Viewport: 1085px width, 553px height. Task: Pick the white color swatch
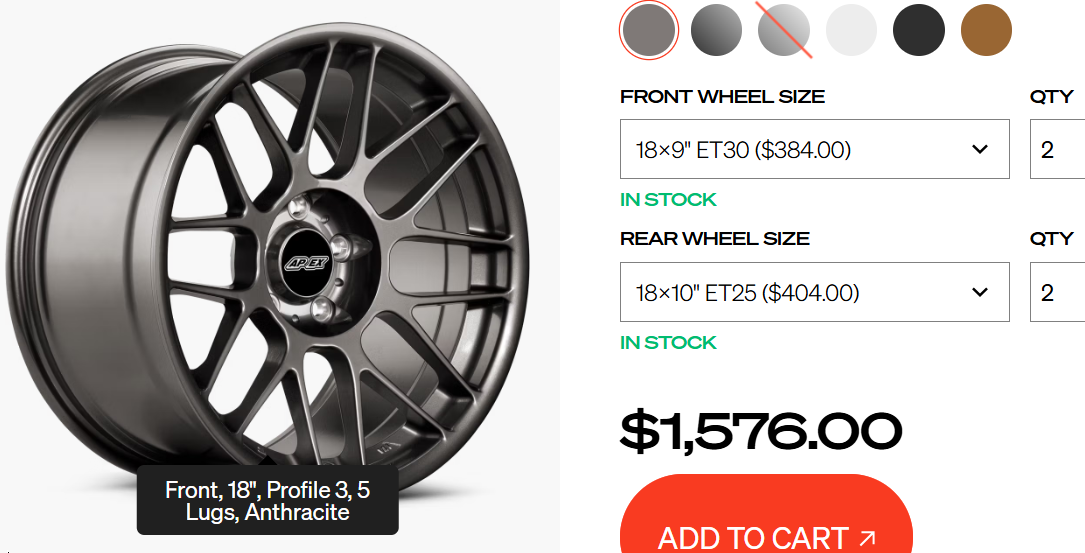tap(851, 30)
